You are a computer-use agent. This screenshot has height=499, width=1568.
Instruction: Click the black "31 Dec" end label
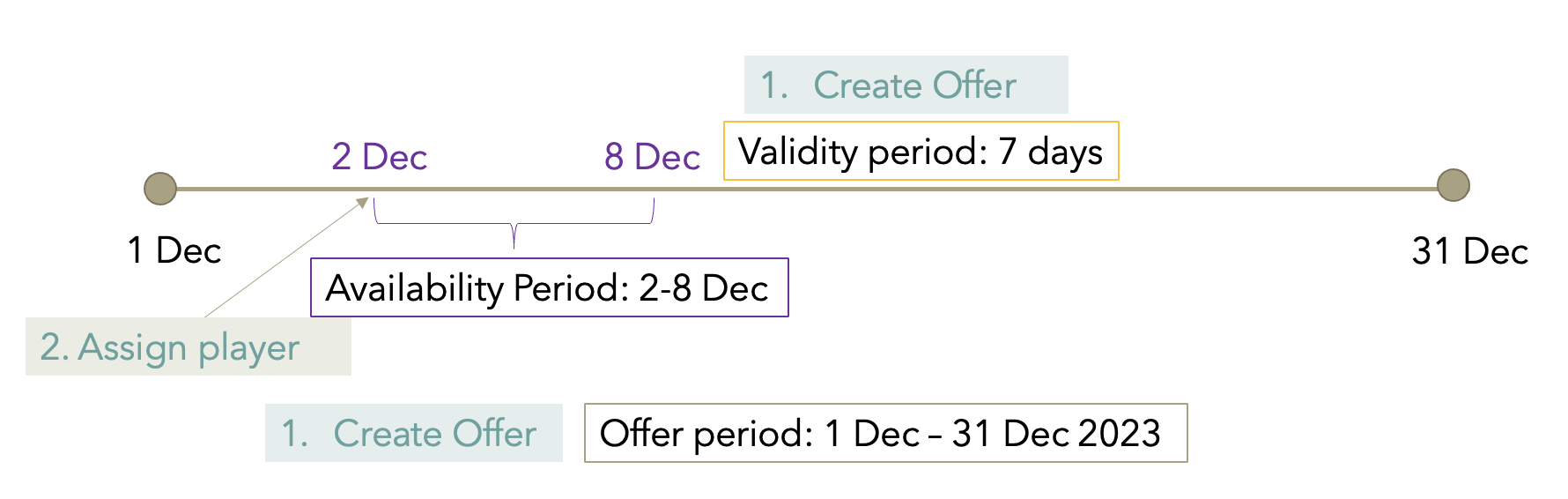[x=1469, y=252]
